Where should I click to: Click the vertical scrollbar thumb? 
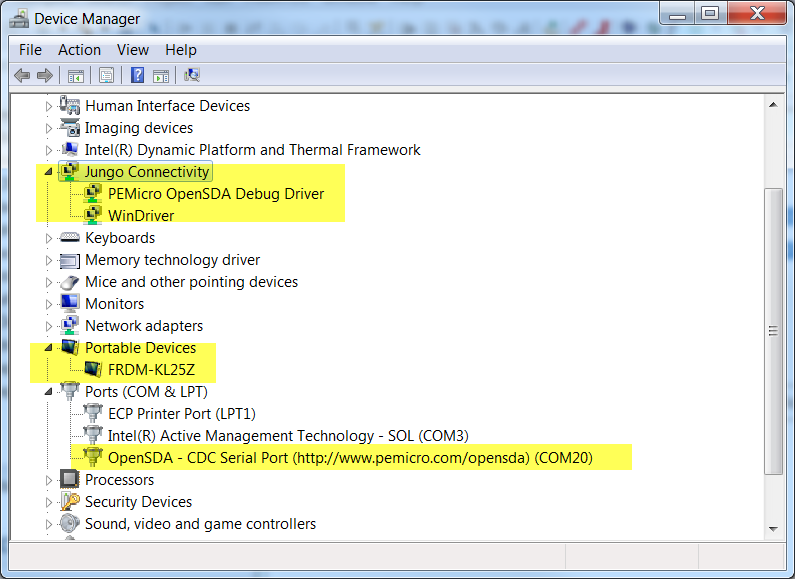point(773,331)
